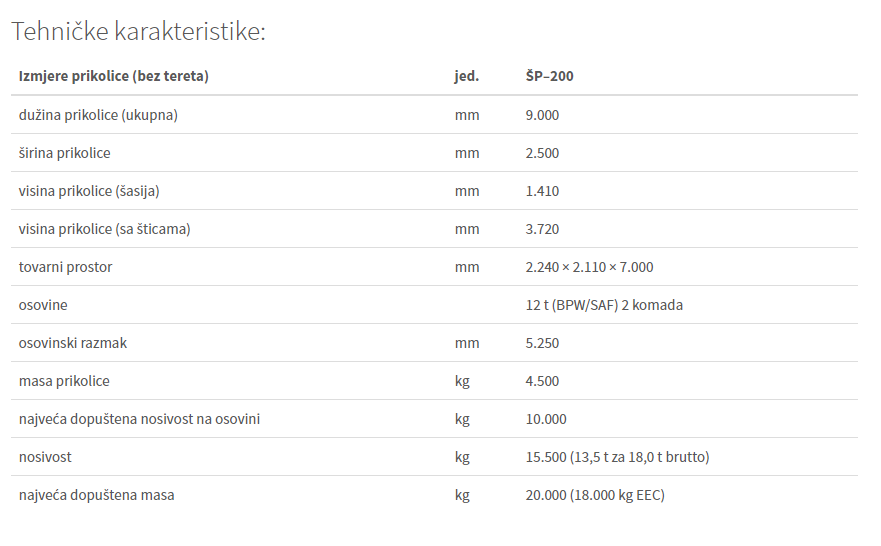
Task: Click the 4.500 trailer mass value
Action: (x=542, y=381)
